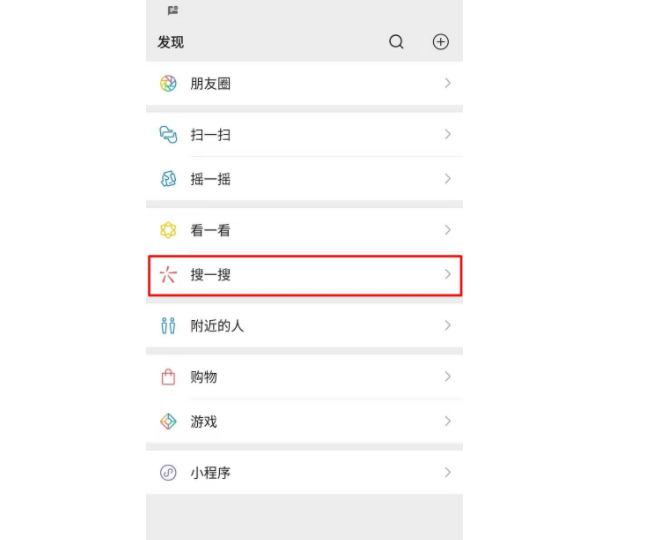
Task: Tap the Shopping (购物) bag icon
Action: (x=168, y=377)
